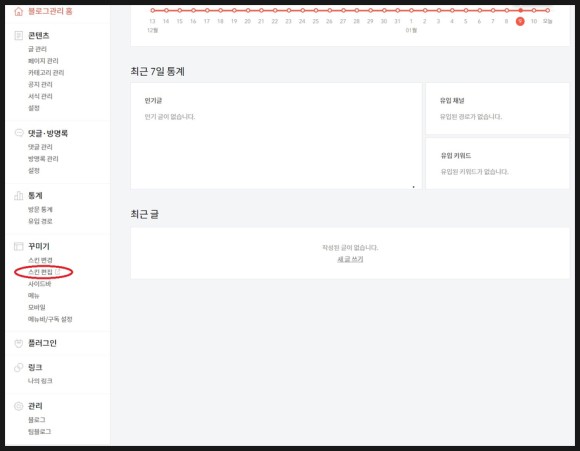Click the 작성된 글이 없습니다 message
The width and height of the screenshot is (580, 451).
pyautogui.click(x=350, y=248)
